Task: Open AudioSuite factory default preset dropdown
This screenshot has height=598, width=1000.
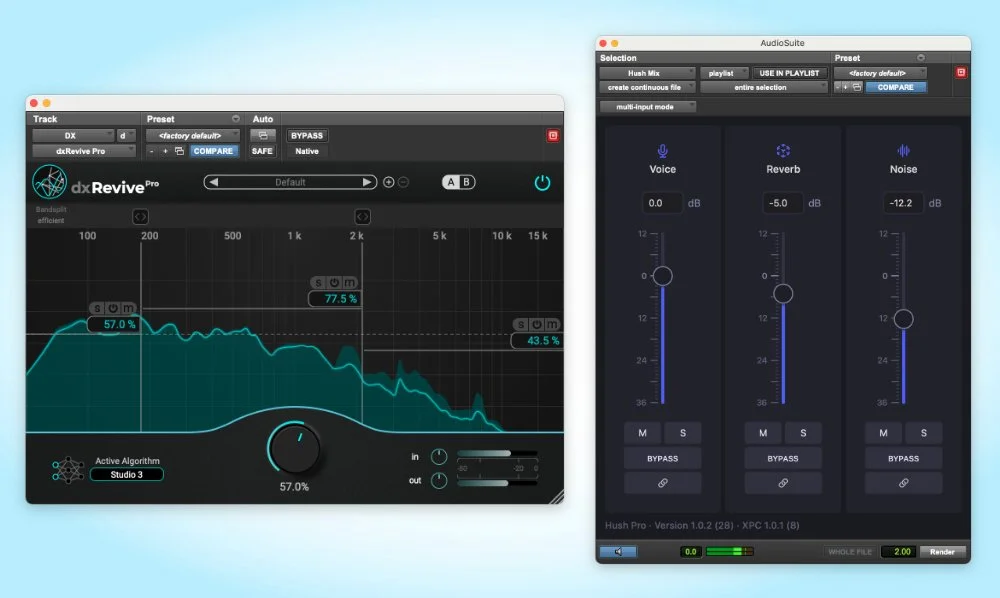Action: pyautogui.click(x=880, y=73)
